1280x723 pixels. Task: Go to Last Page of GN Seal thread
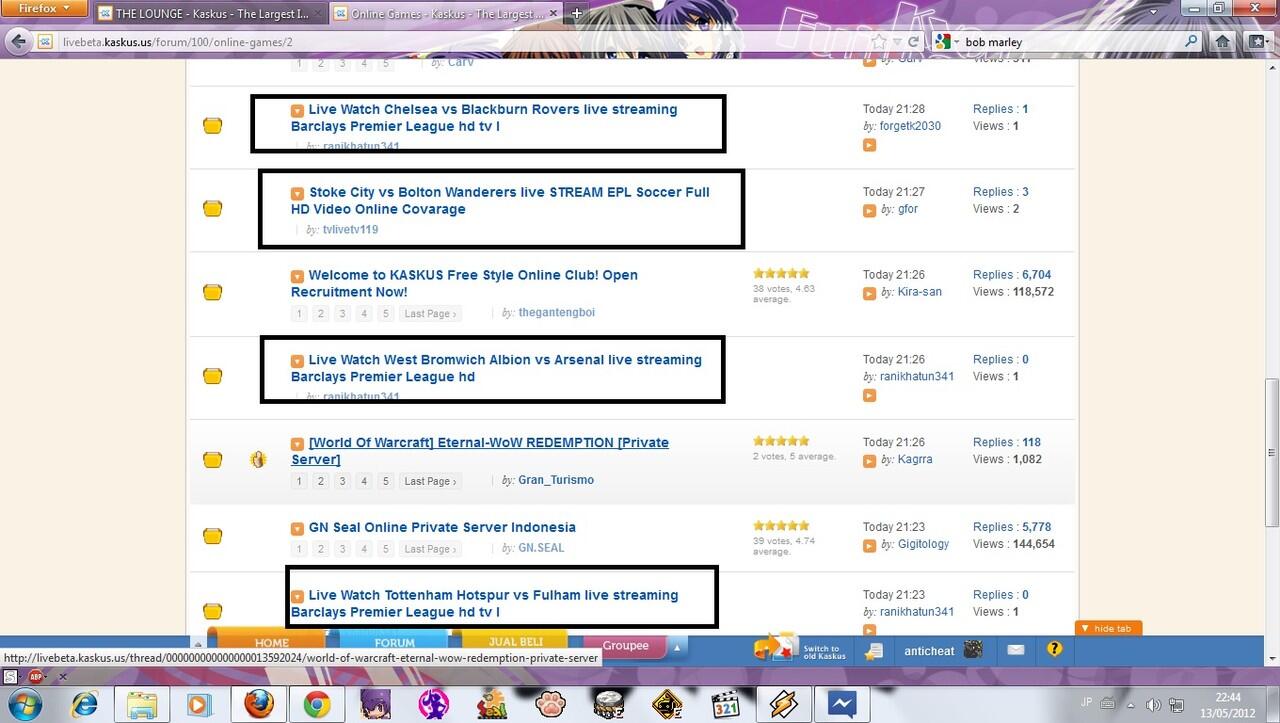click(430, 549)
